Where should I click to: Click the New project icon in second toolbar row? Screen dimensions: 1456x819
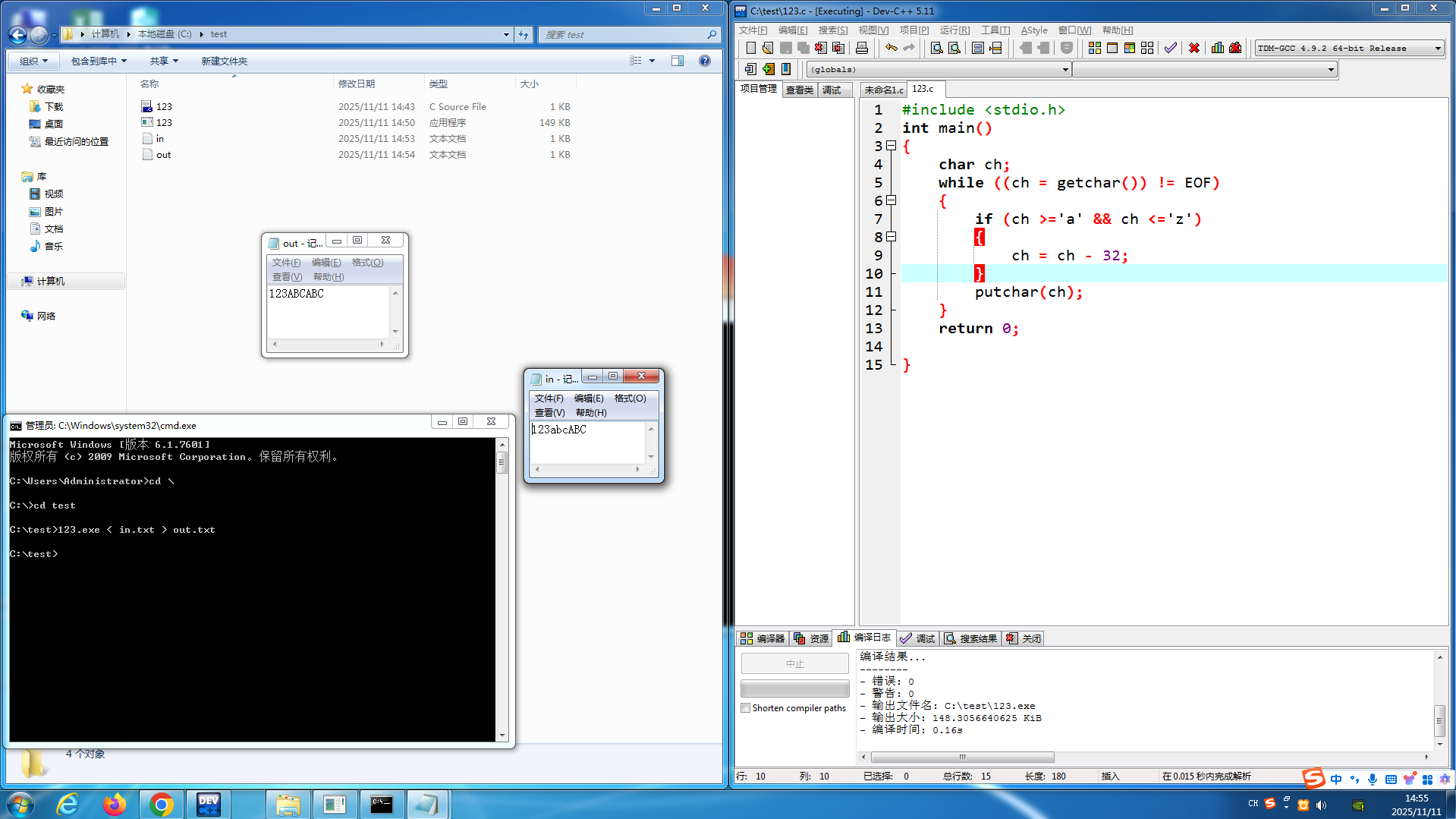click(750, 69)
